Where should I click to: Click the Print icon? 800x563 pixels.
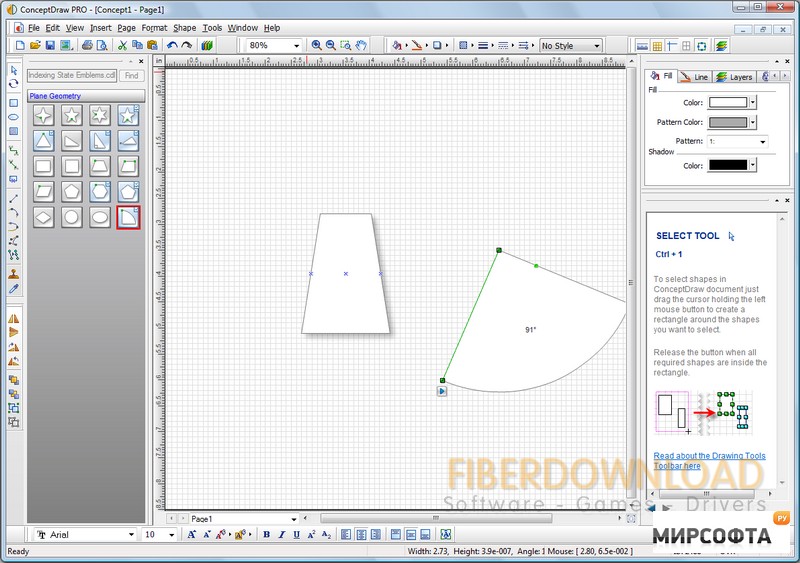coord(87,45)
